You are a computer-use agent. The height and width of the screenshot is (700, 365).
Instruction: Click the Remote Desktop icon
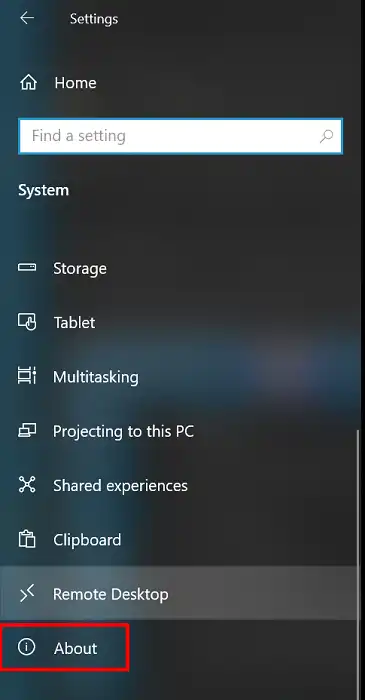pyautogui.click(x=27, y=594)
